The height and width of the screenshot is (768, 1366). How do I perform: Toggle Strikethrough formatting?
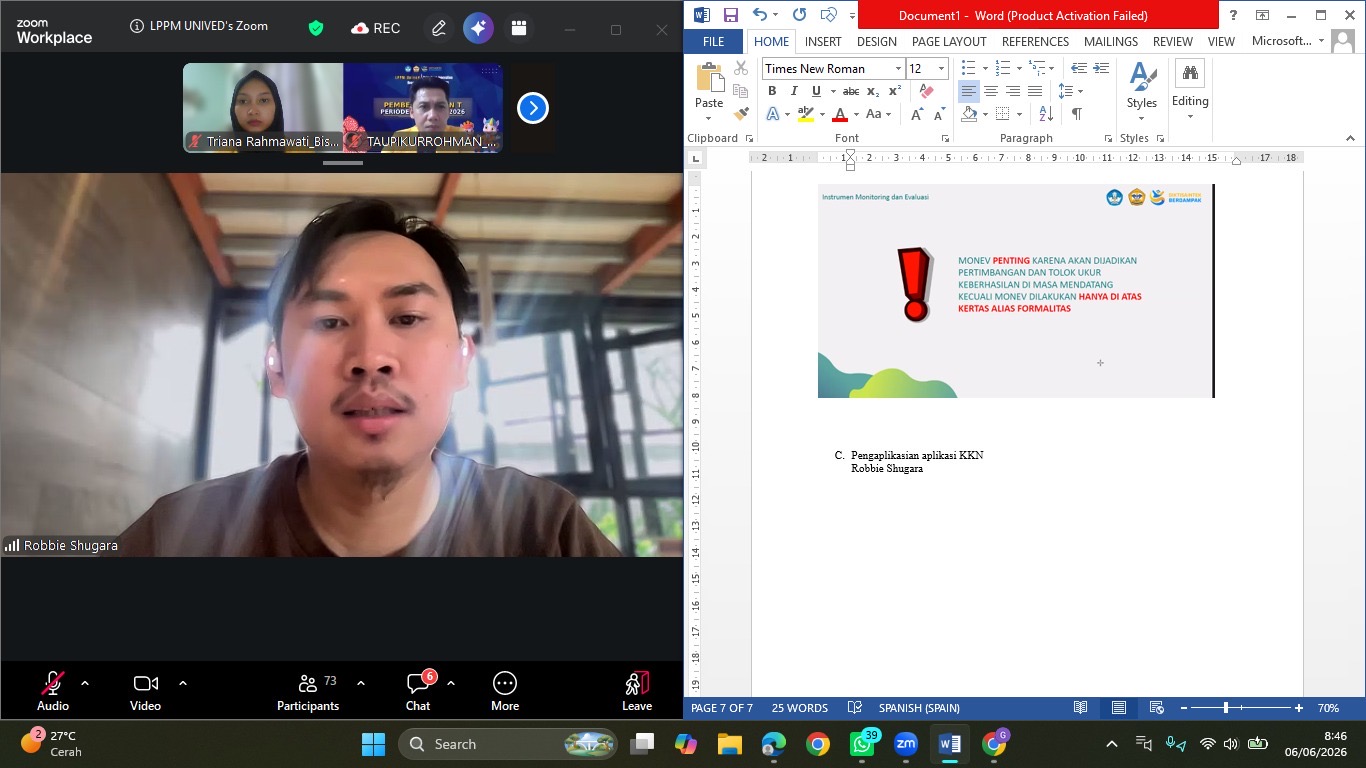coord(851,91)
